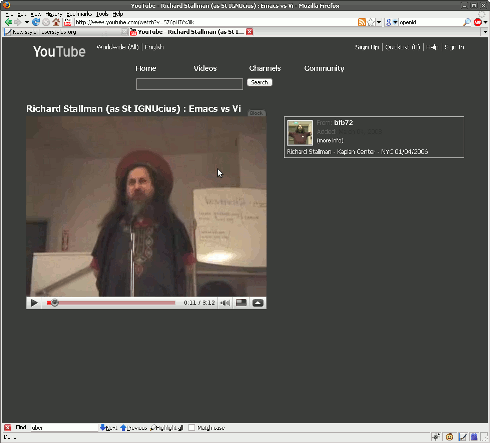Click the Forward navigation arrow
The height and width of the screenshot is (443, 490).
pyautogui.click(x=18, y=22)
